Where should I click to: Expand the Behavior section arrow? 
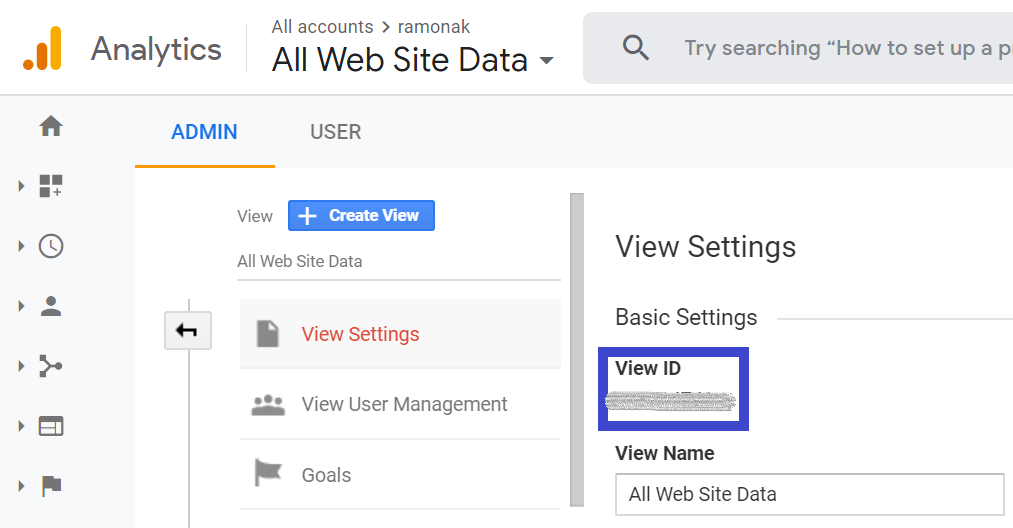[x=21, y=427]
